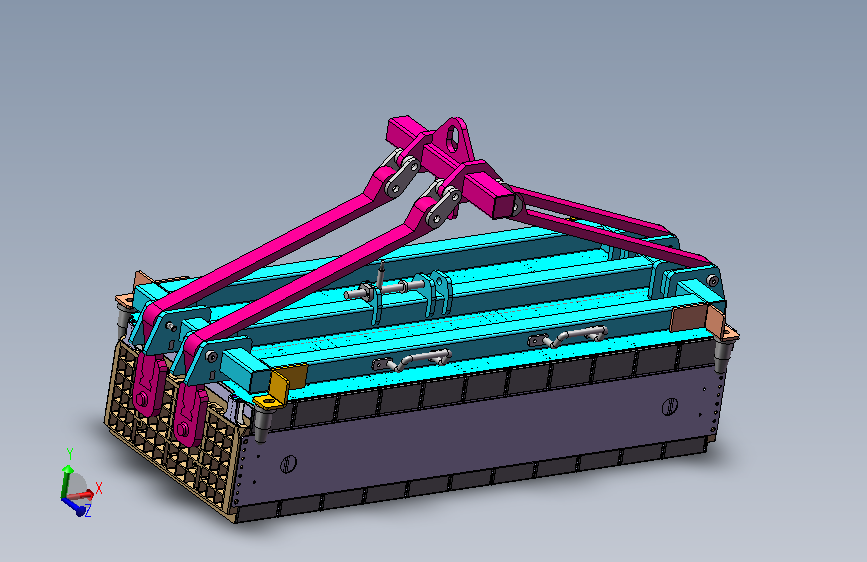Select the right-end gray corner pin
The image size is (867, 562).
[724, 355]
